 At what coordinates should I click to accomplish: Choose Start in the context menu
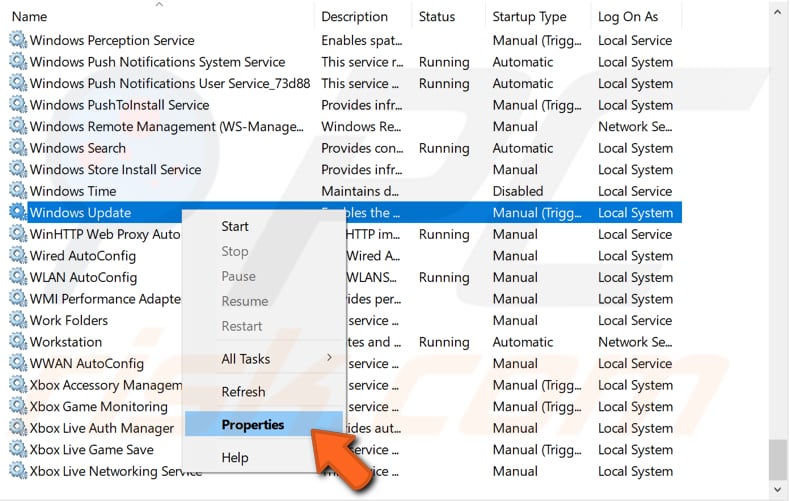point(235,226)
